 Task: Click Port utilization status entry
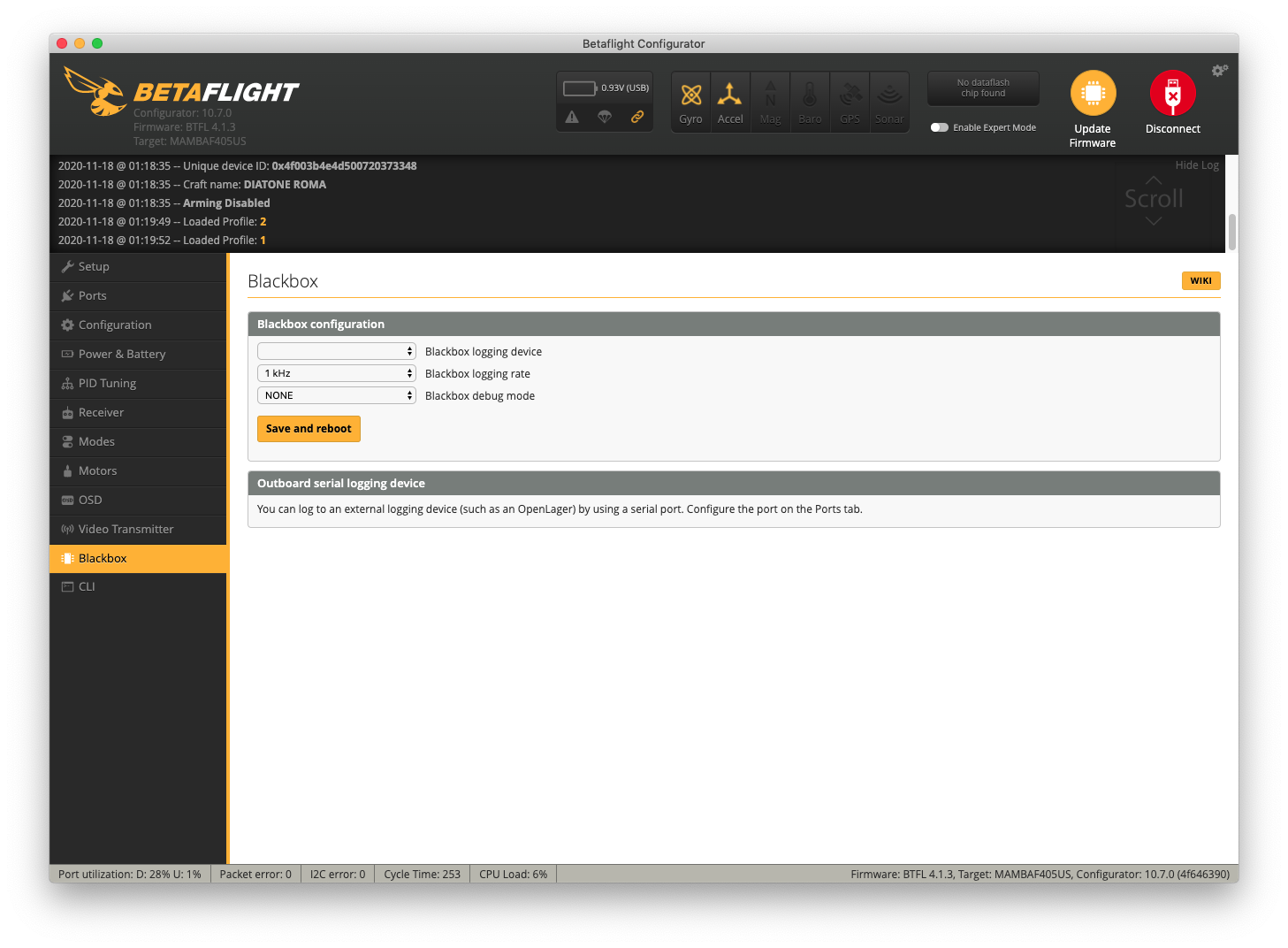point(130,874)
